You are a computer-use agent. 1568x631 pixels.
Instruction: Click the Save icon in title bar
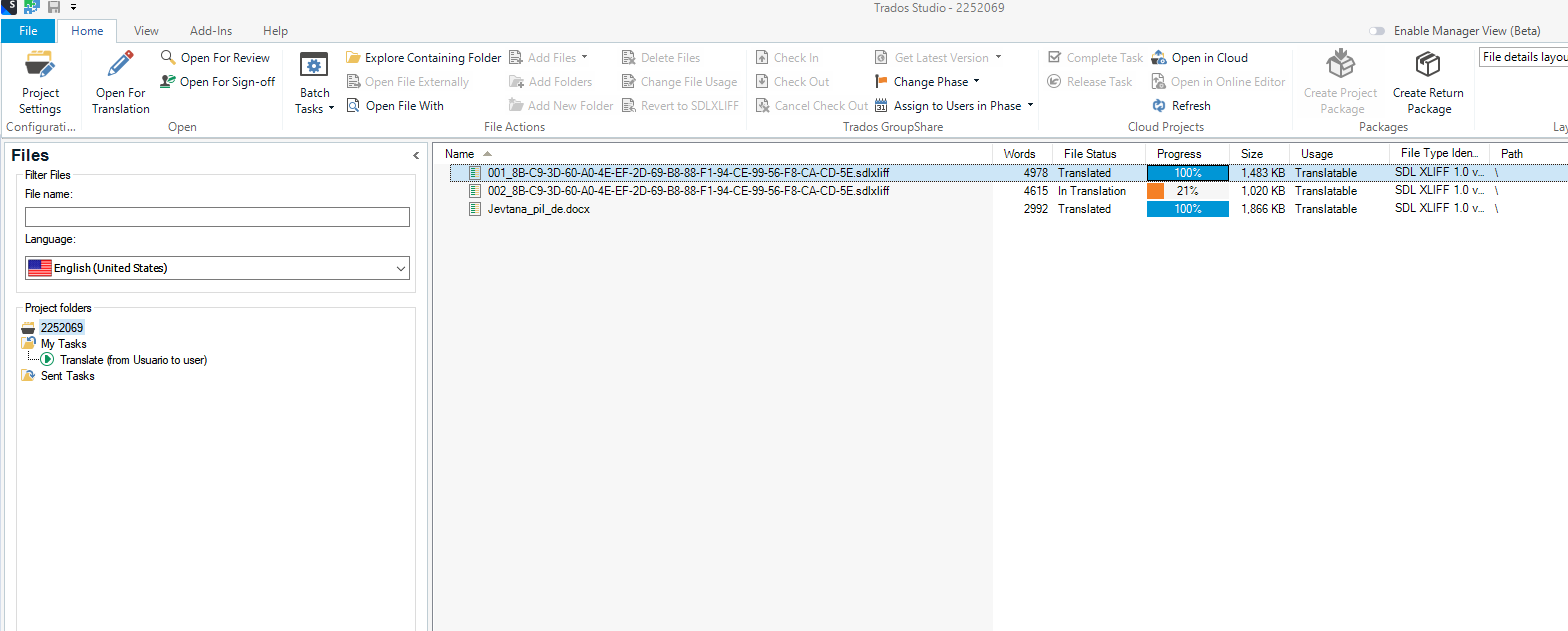click(x=54, y=7)
